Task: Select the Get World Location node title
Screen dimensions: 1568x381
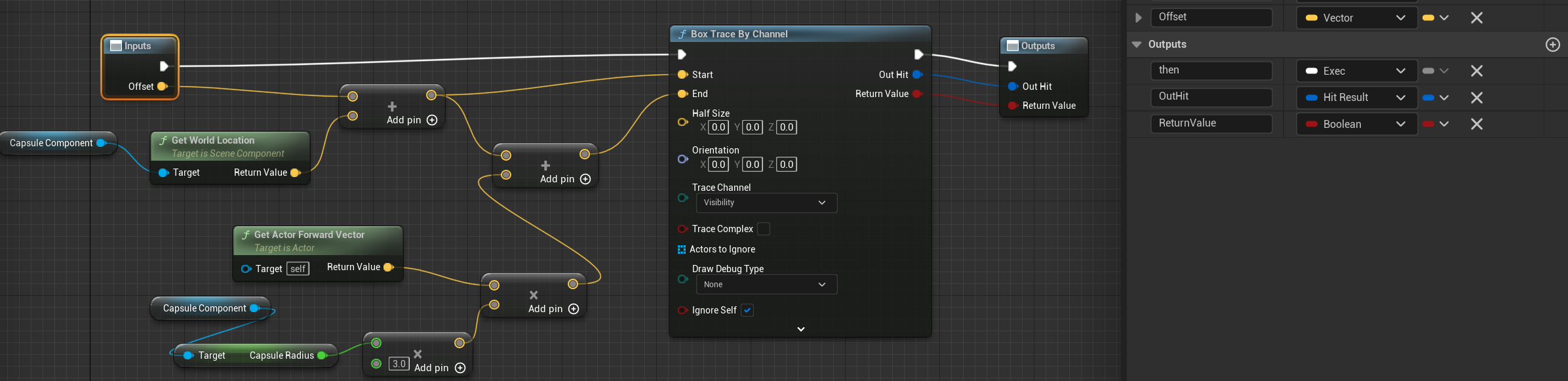Action: (213, 140)
